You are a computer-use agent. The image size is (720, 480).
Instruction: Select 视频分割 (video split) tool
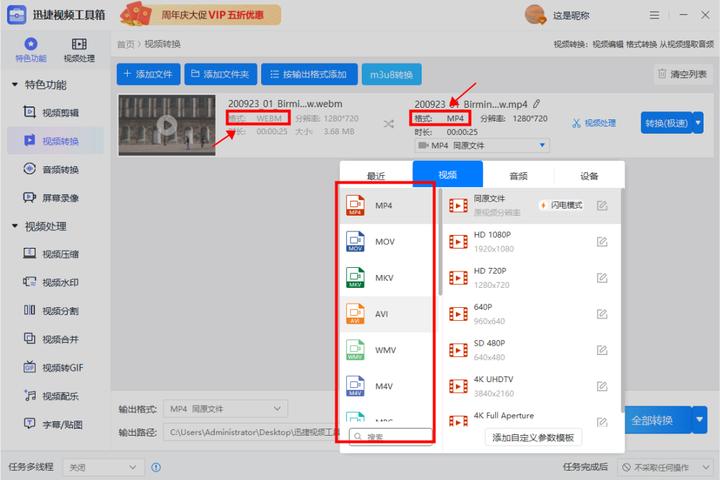point(58,311)
